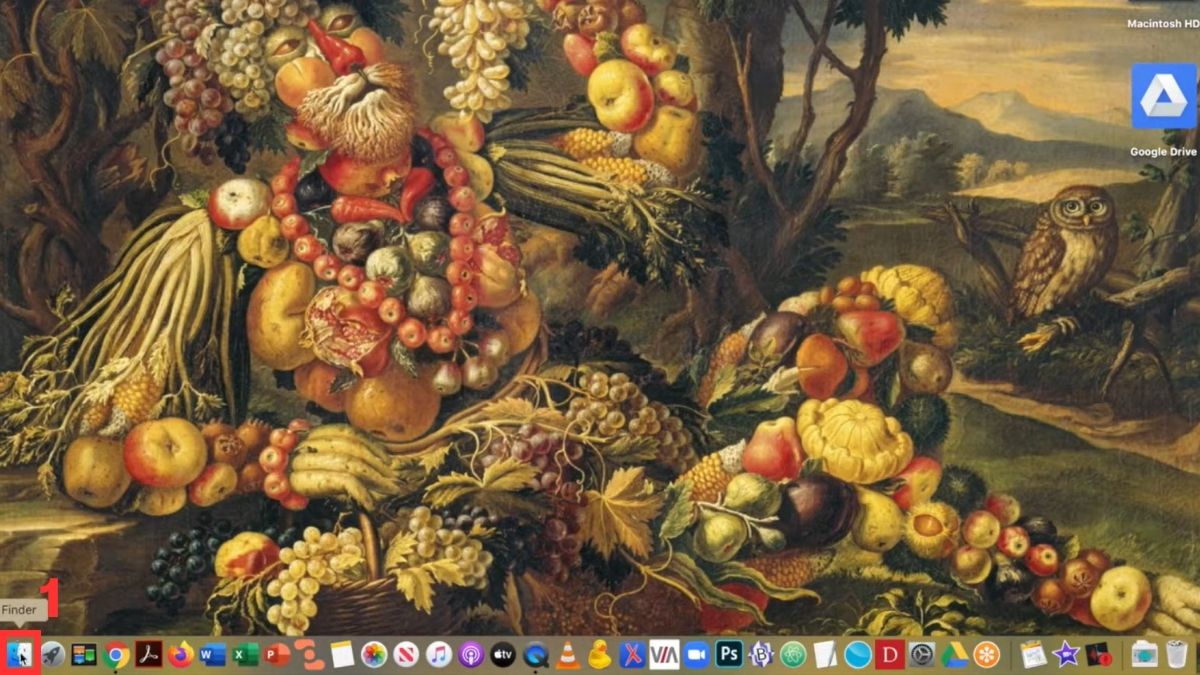
Task: Start PowerPoint from the Dock
Action: 277,655
